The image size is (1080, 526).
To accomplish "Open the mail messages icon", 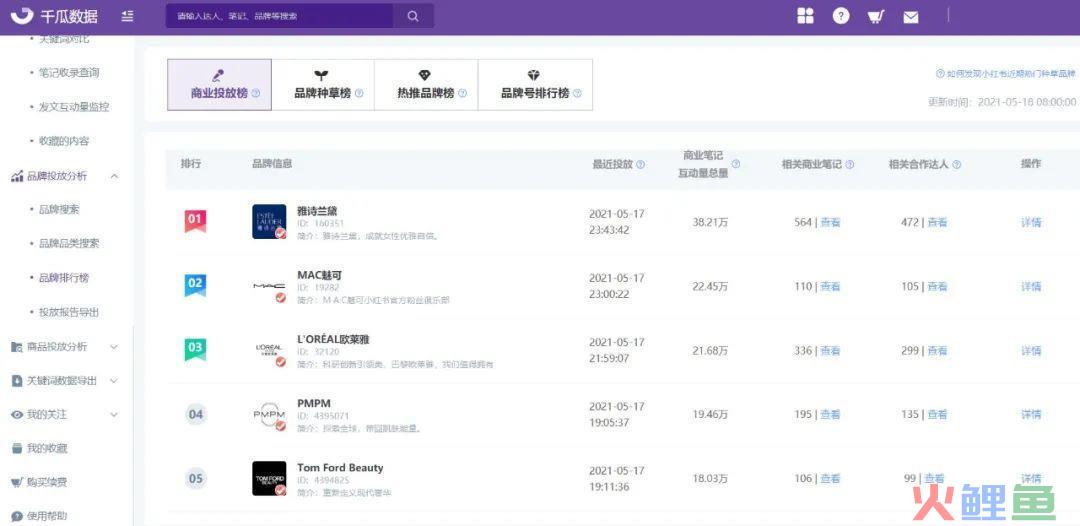I will point(911,17).
